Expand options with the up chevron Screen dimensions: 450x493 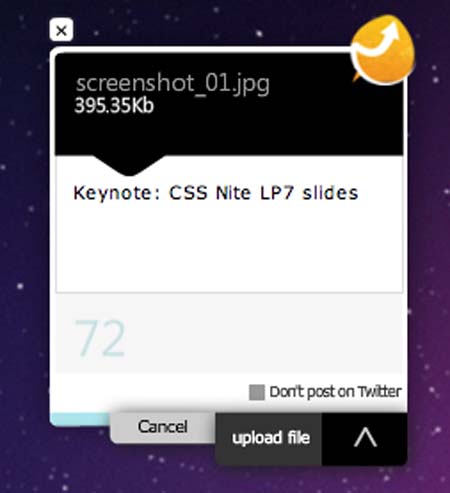(365, 439)
